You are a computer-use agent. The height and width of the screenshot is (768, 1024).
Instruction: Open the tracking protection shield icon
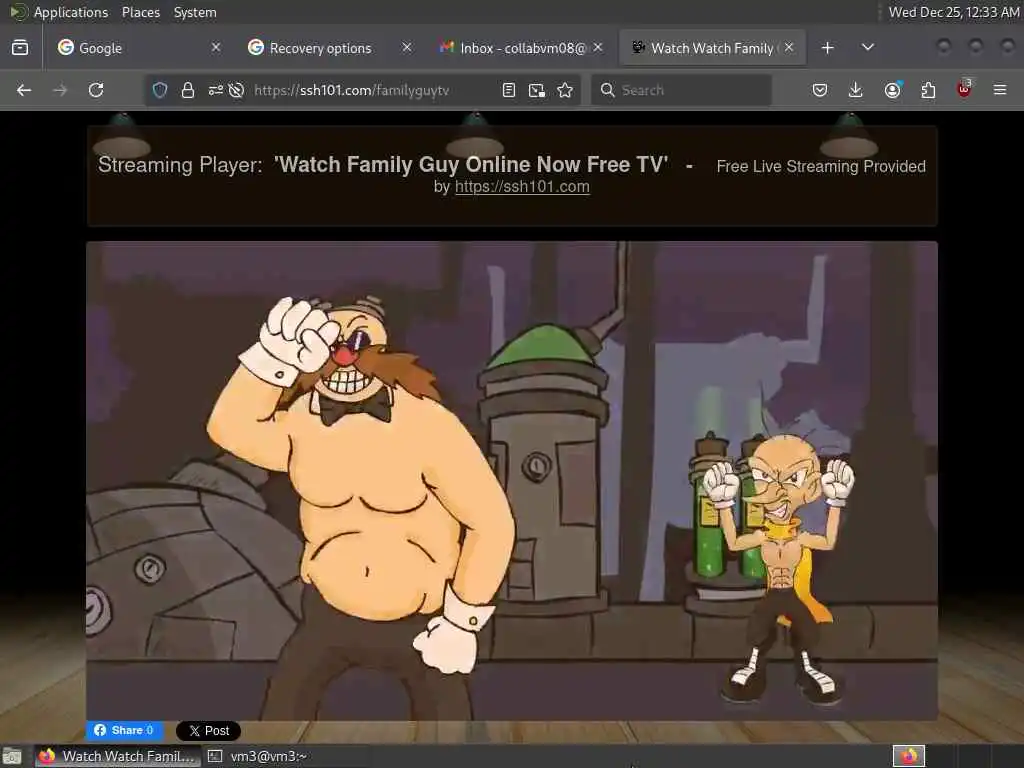160,90
